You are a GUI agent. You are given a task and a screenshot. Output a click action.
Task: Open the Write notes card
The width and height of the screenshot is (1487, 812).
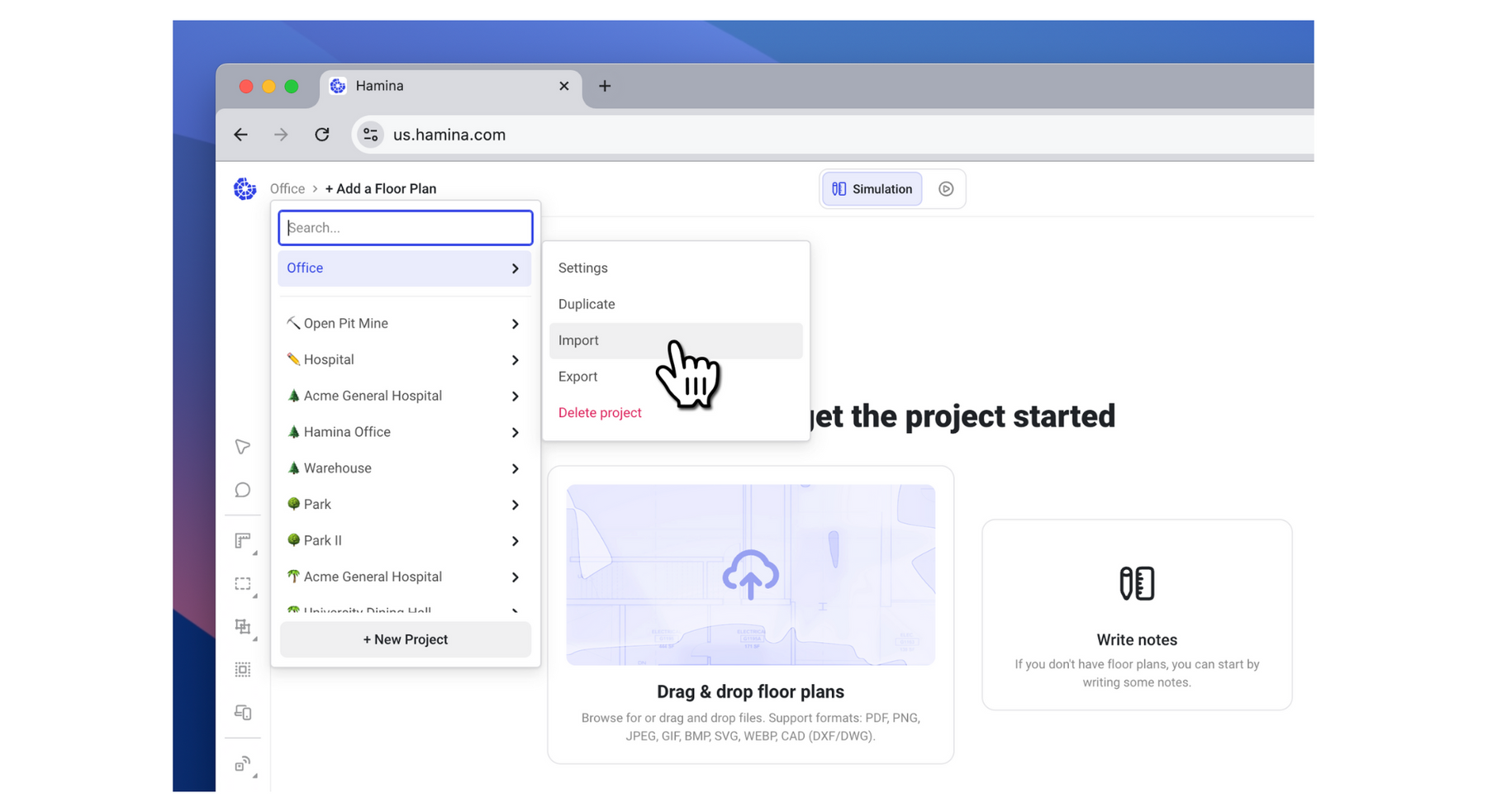point(1136,615)
